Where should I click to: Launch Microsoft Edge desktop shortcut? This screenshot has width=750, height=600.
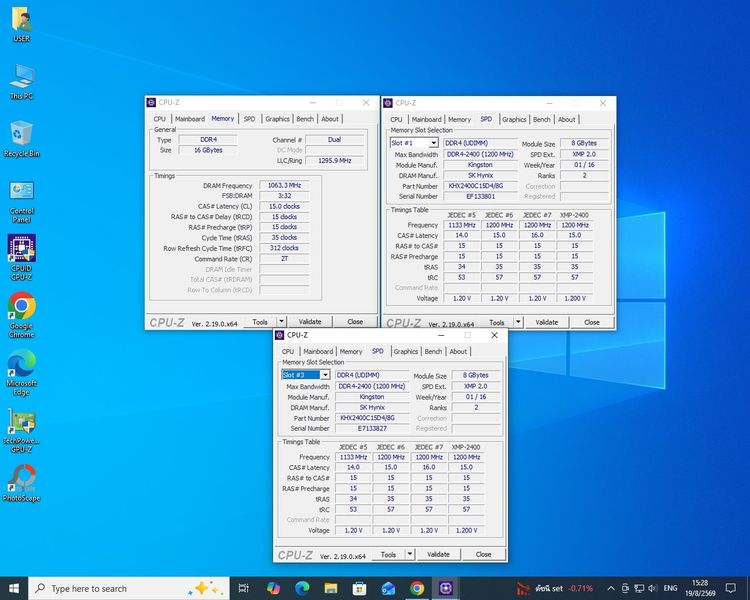pos(21,372)
